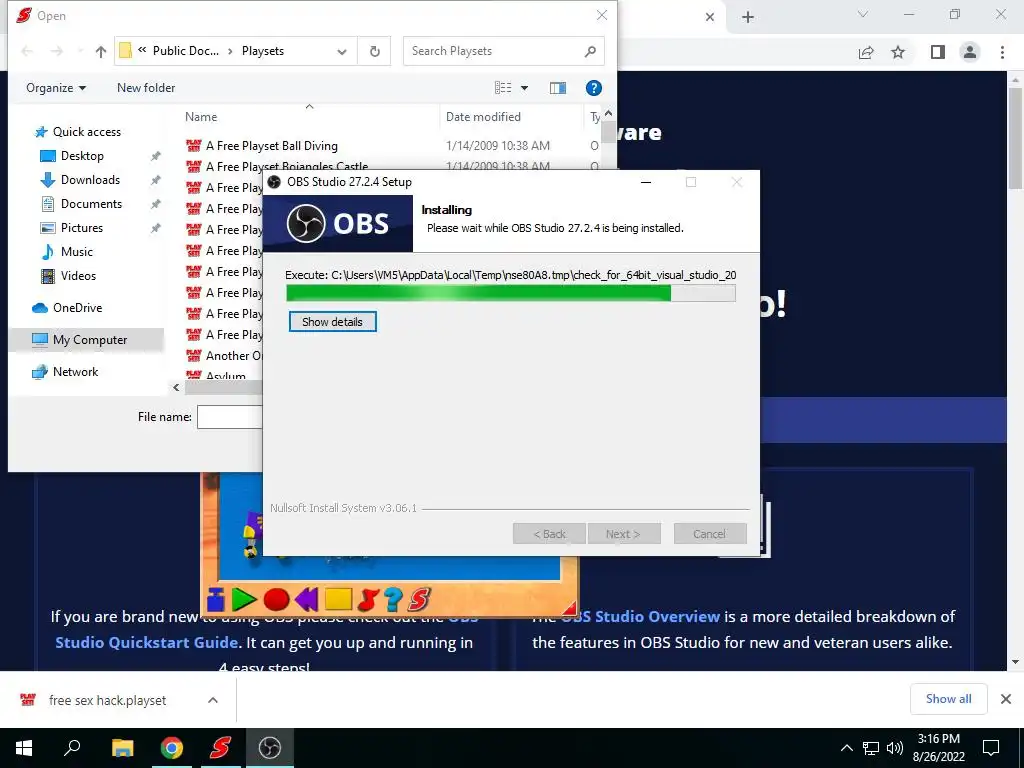Viewport: 1024px width, 768px height.
Task: Open Chrome three-dot menu
Action: click(1002, 52)
